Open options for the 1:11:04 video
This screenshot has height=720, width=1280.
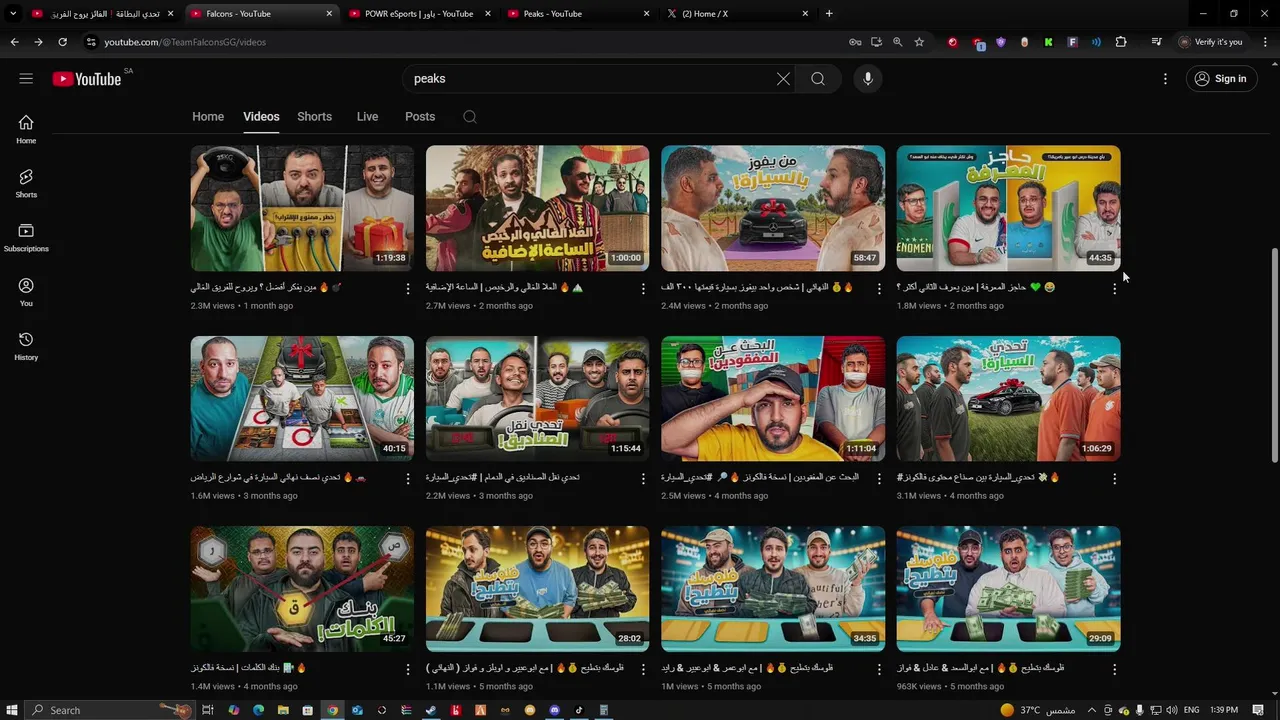coord(879,478)
